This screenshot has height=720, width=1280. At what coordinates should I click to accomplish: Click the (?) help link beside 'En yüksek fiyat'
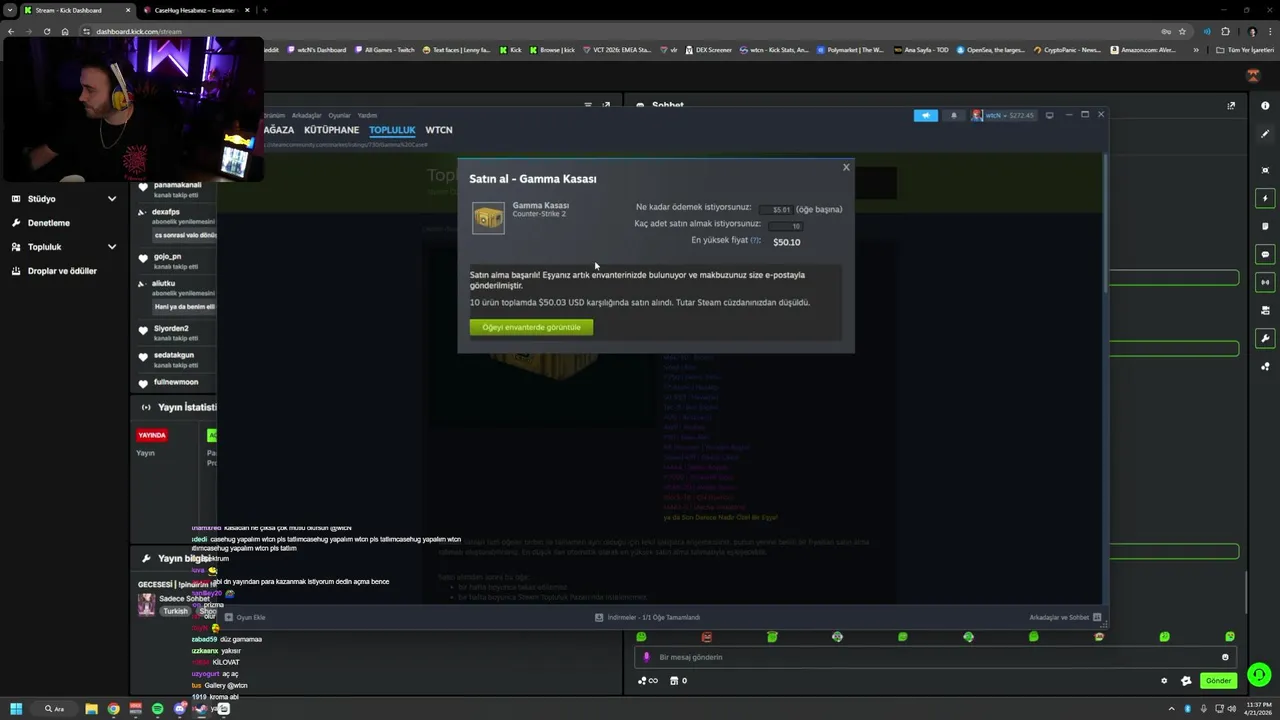click(755, 241)
